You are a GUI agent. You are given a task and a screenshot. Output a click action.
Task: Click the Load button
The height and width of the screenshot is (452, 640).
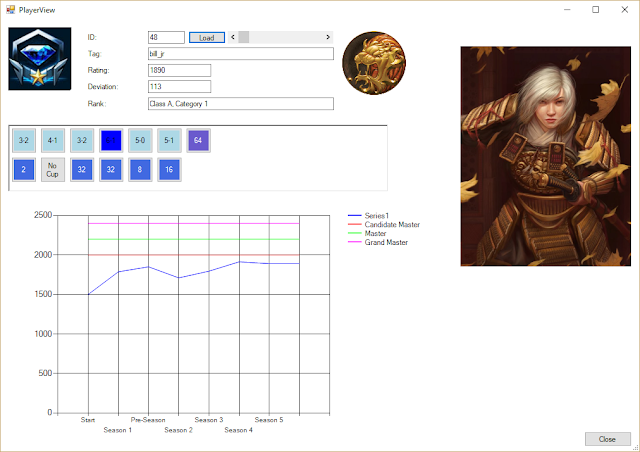(x=207, y=38)
